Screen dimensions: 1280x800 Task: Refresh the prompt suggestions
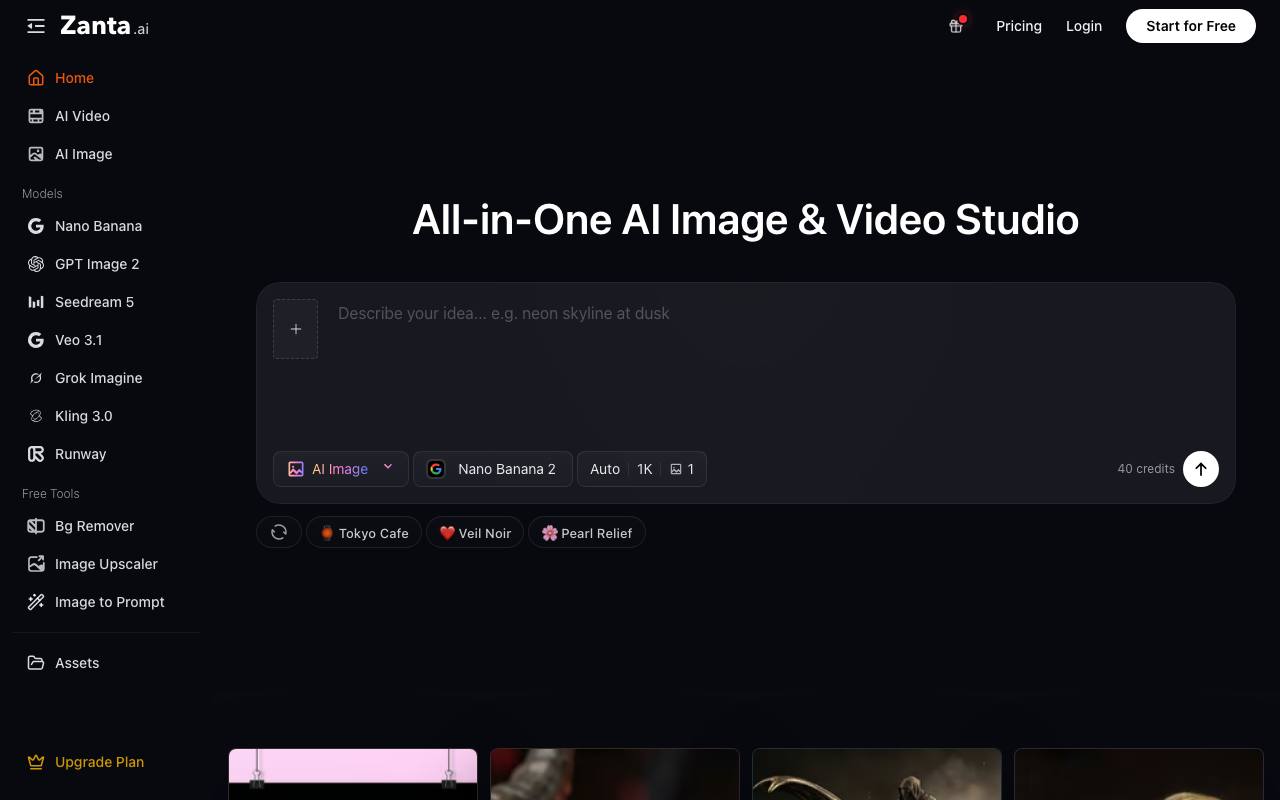279,533
